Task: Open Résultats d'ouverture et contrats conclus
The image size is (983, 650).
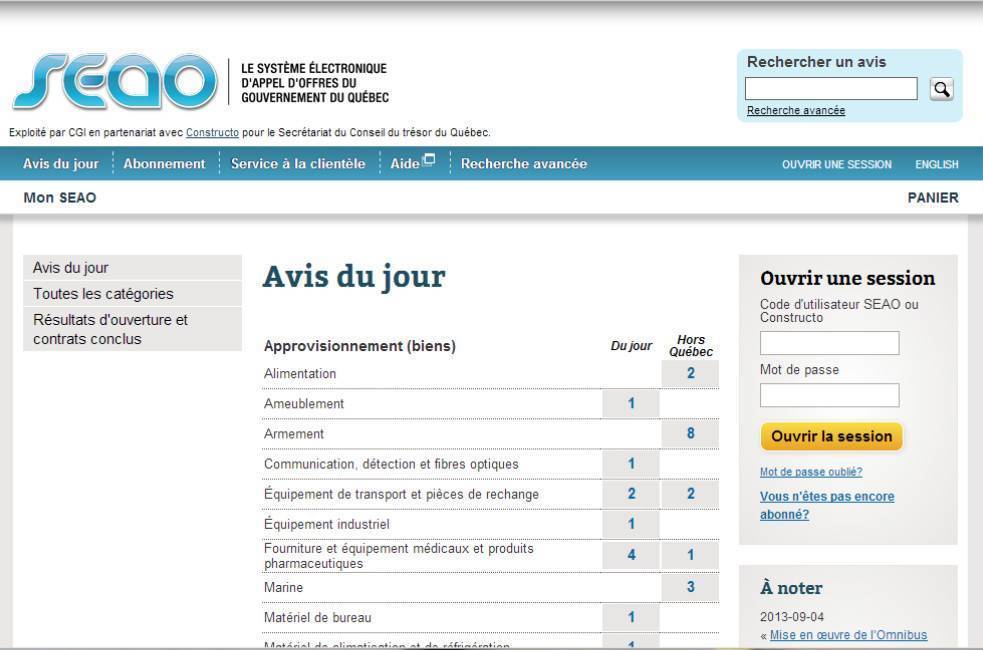Action: tap(110, 330)
